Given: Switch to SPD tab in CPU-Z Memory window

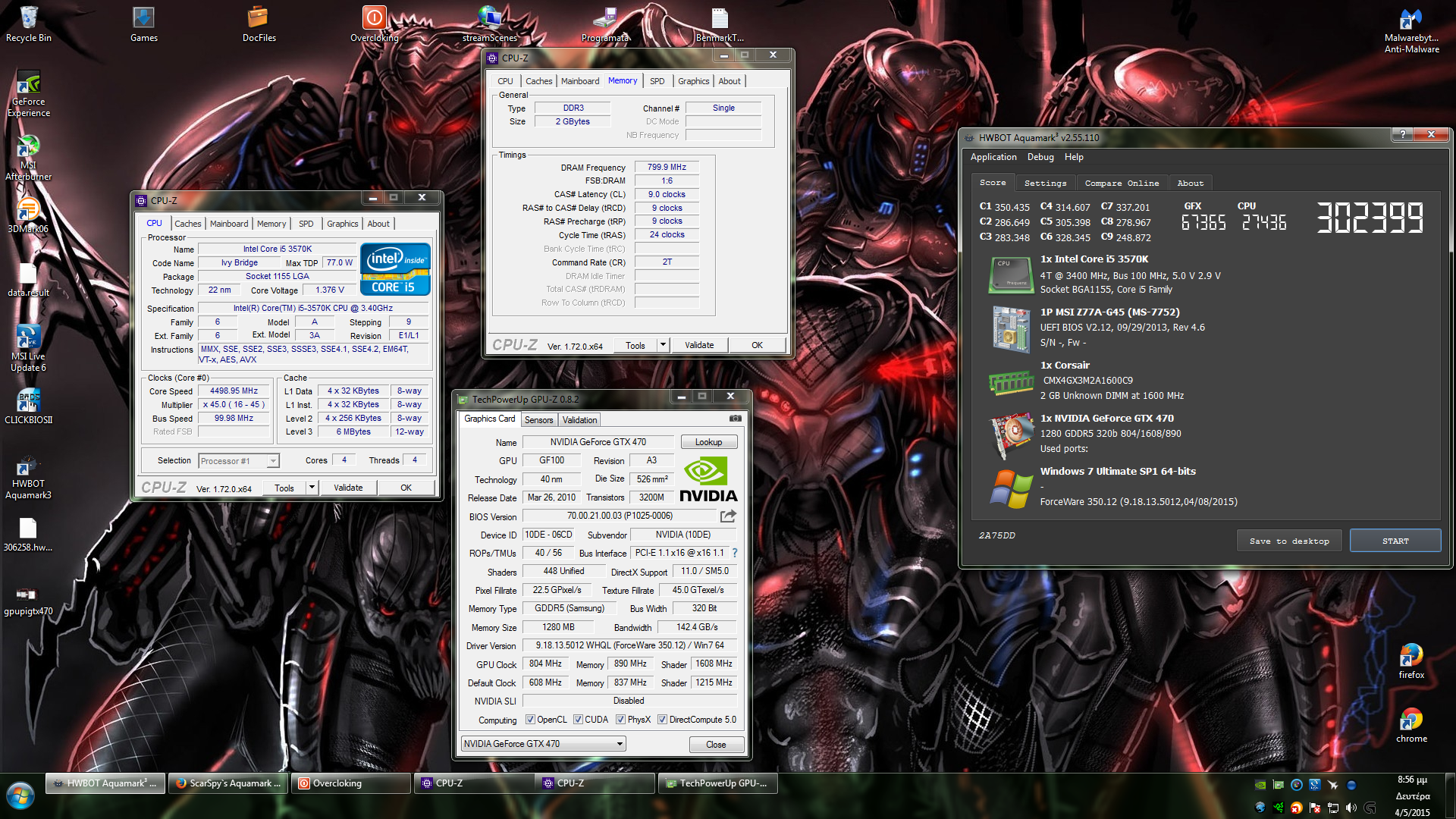Looking at the screenshot, I should tap(657, 81).
